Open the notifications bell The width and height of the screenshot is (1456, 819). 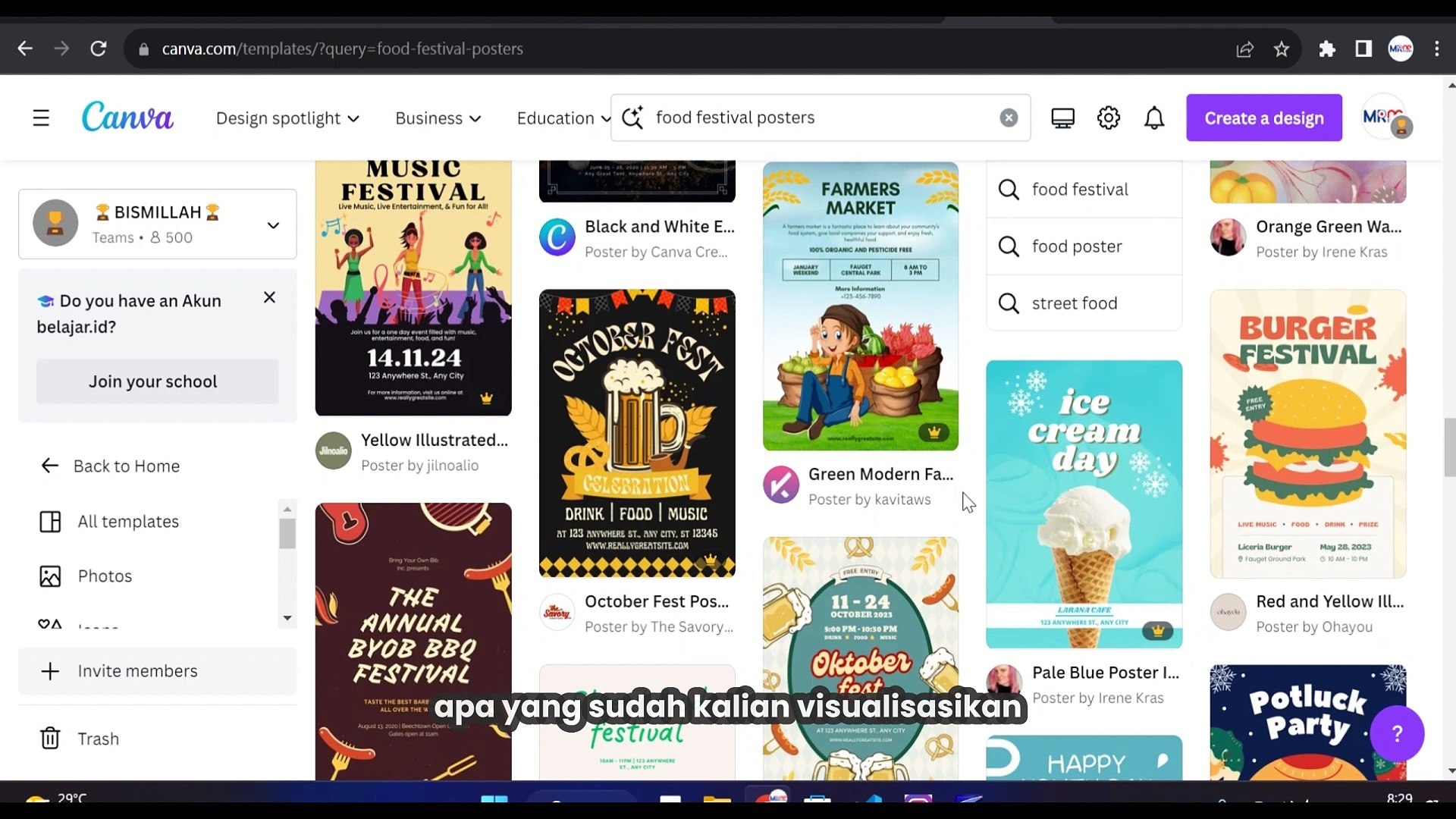click(x=1153, y=118)
